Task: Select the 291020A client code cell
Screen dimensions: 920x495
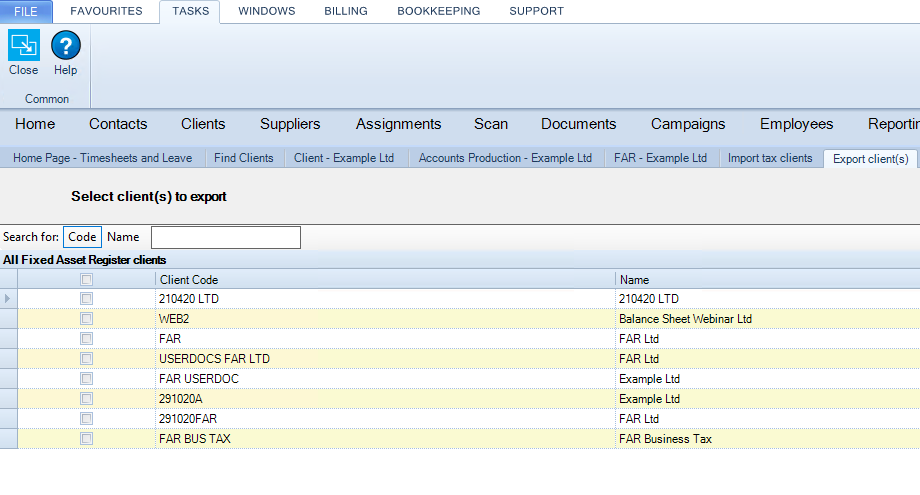Action: click(x=385, y=399)
